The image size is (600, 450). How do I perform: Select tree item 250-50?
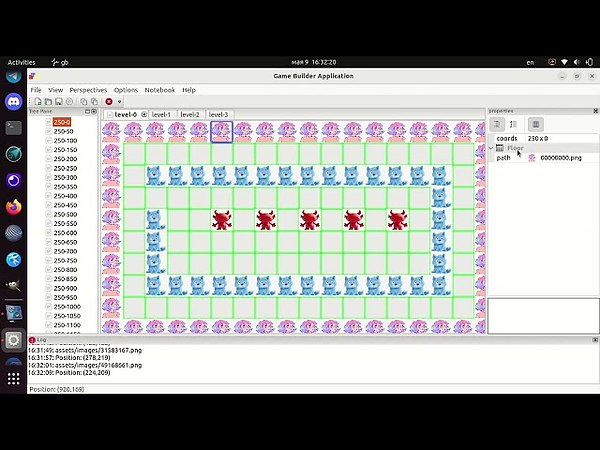(x=64, y=131)
